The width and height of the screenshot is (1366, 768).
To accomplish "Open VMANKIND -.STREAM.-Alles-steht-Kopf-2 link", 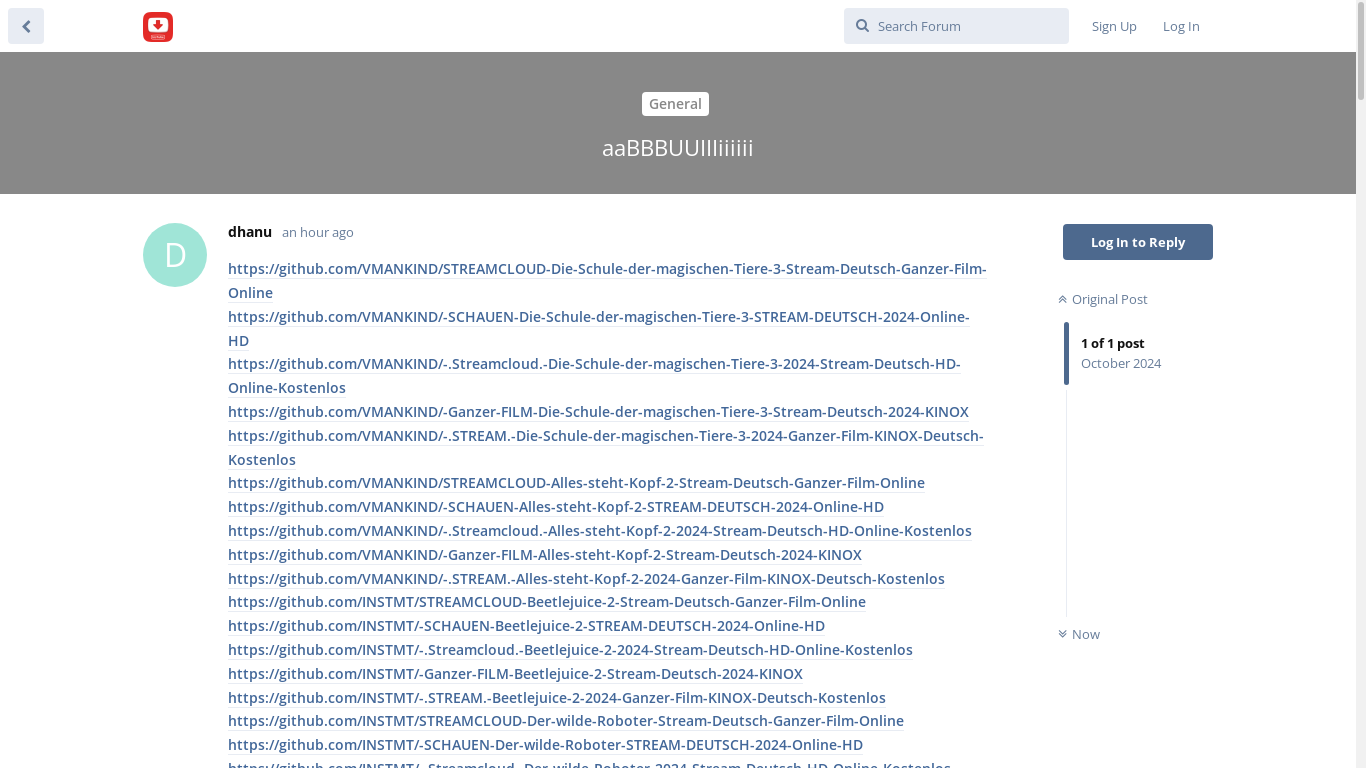I will coord(586,579).
